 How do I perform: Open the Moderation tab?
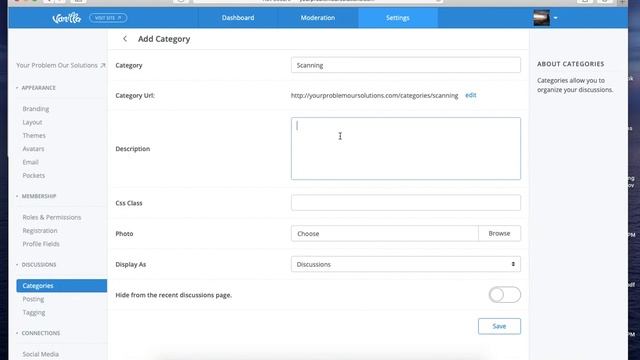point(318,18)
